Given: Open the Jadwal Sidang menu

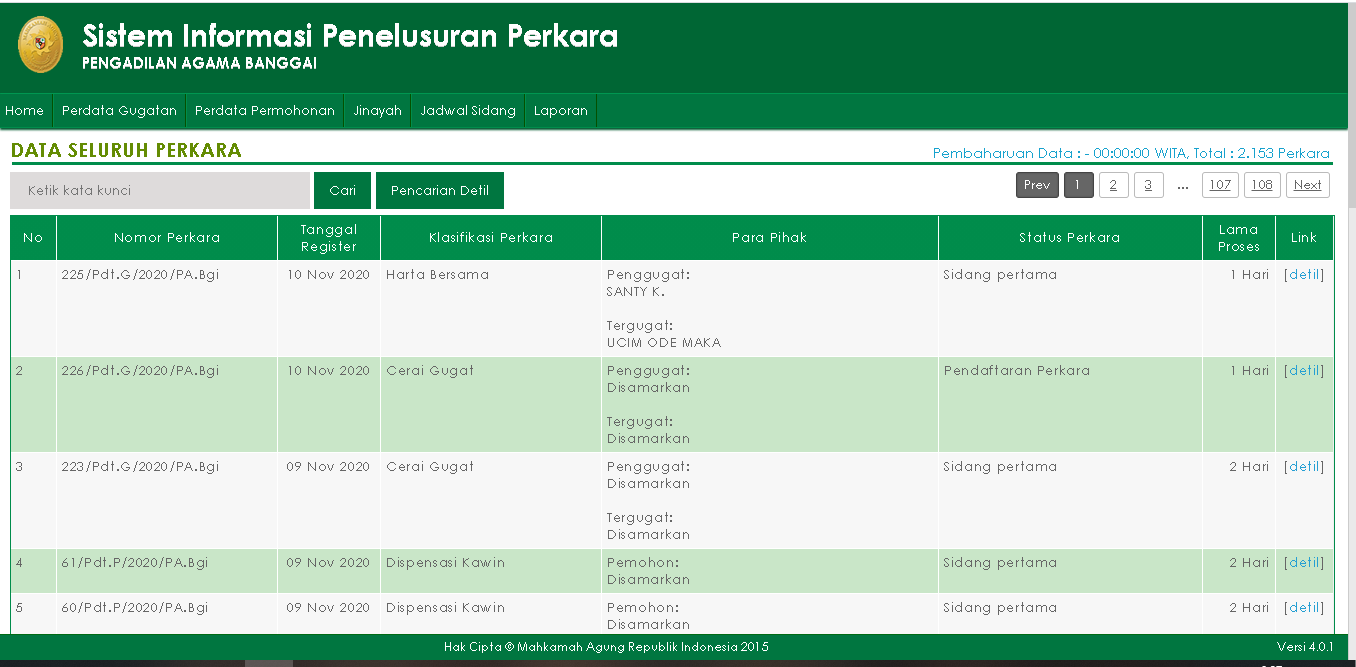Looking at the screenshot, I should (x=468, y=111).
